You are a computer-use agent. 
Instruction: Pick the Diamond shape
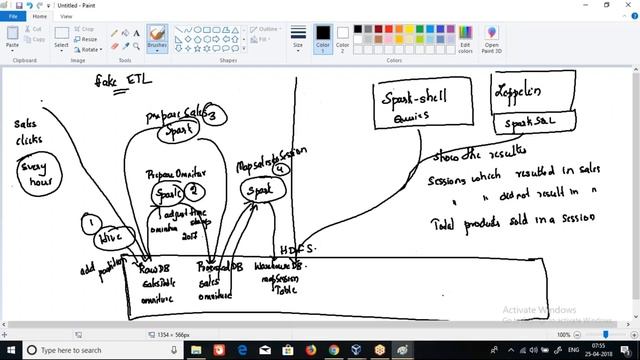[x=188, y=39]
